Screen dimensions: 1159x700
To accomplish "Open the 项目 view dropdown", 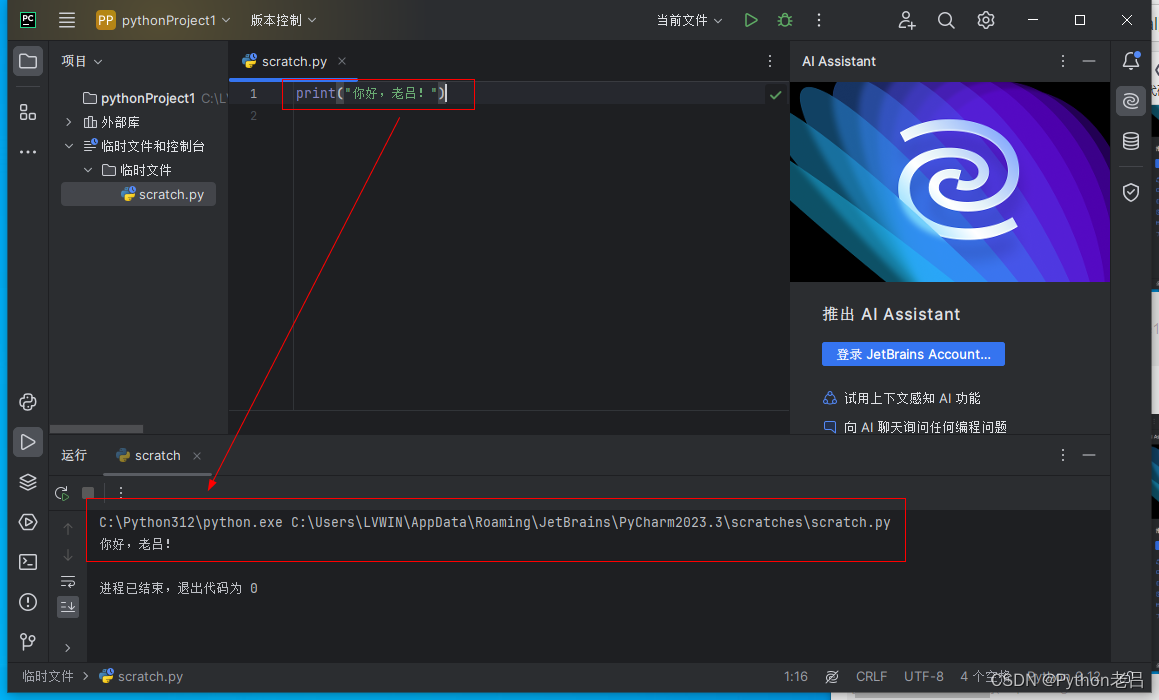I will point(81,61).
